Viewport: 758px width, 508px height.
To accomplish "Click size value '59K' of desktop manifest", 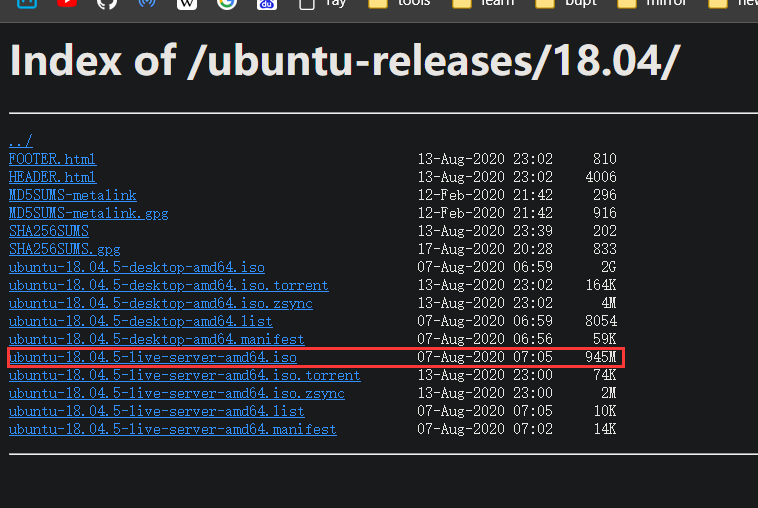I will click(x=605, y=339).
